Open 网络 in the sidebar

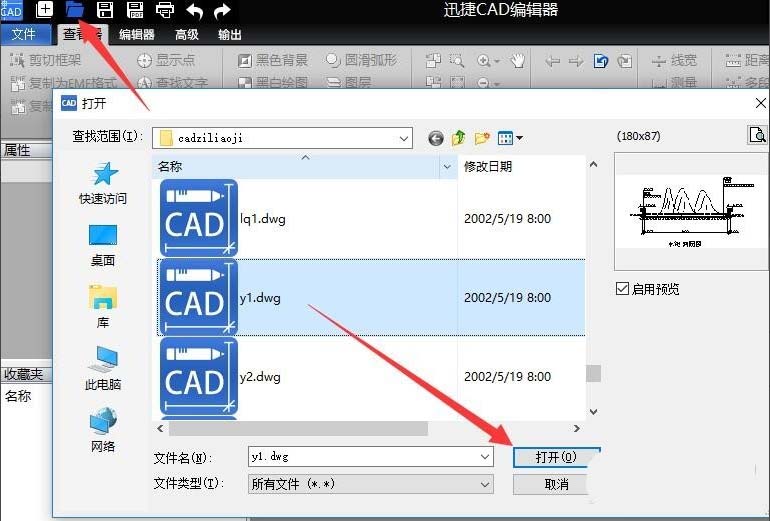click(x=103, y=430)
